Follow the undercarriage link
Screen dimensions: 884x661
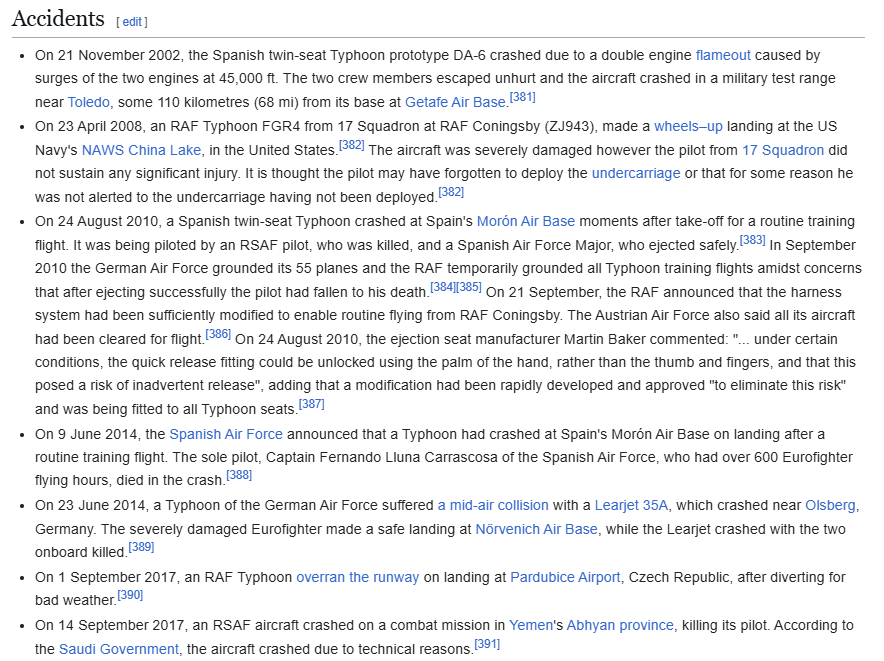click(636, 174)
